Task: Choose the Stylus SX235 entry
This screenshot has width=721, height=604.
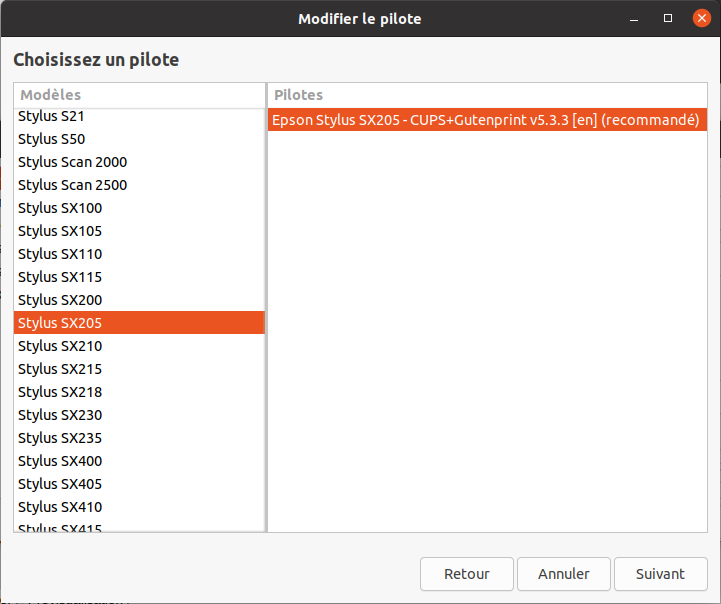Action: pos(139,438)
